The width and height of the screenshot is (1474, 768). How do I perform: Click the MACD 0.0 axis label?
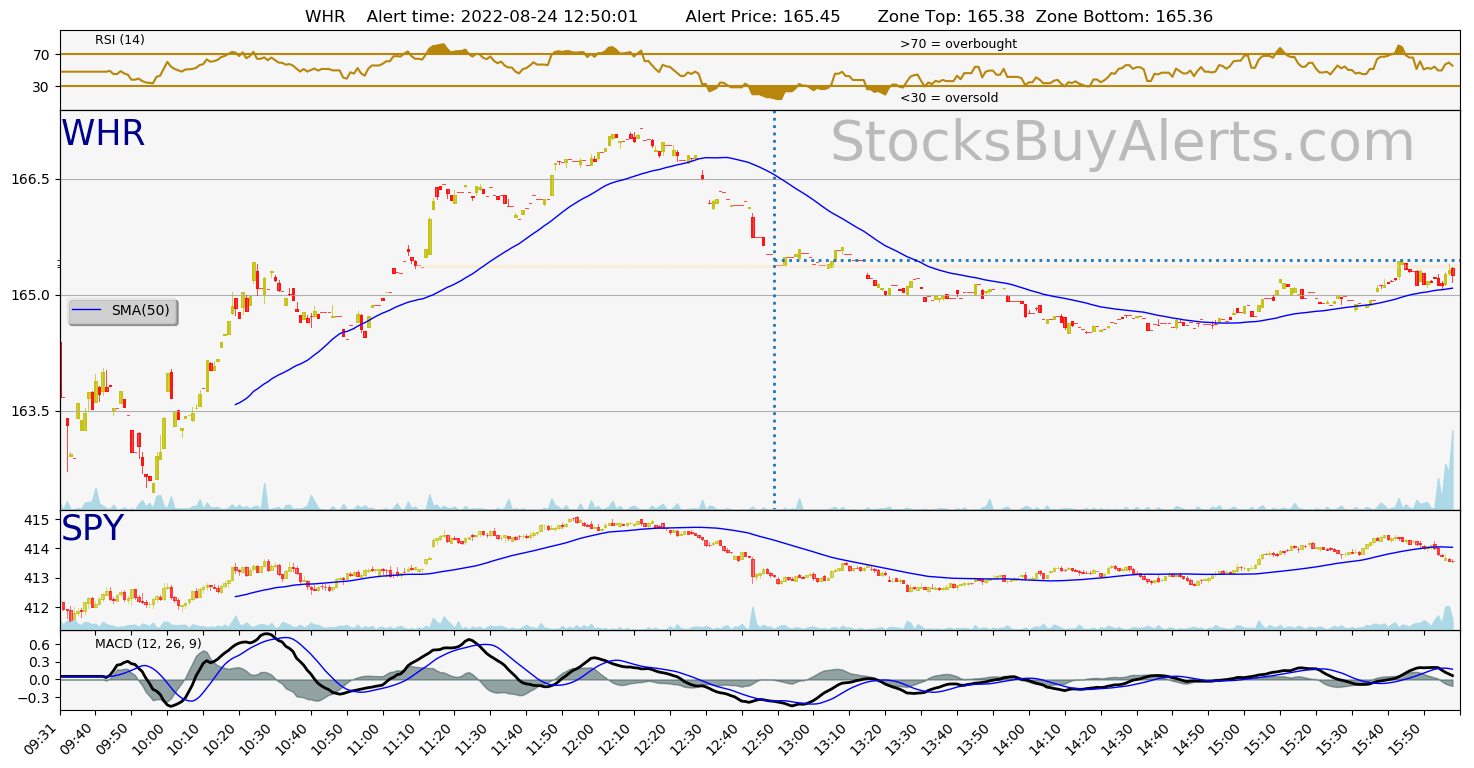coord(40,680)
